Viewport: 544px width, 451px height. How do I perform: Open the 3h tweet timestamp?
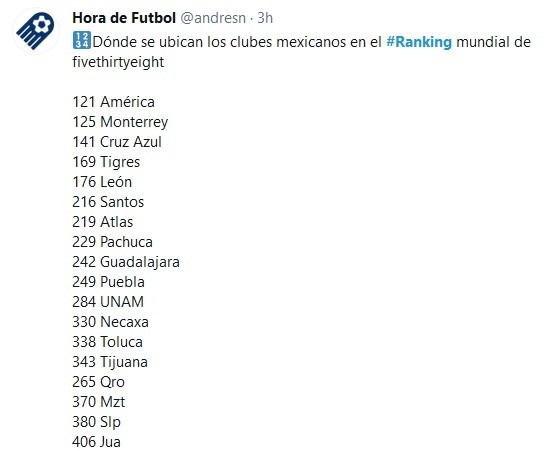pos(265,18)
